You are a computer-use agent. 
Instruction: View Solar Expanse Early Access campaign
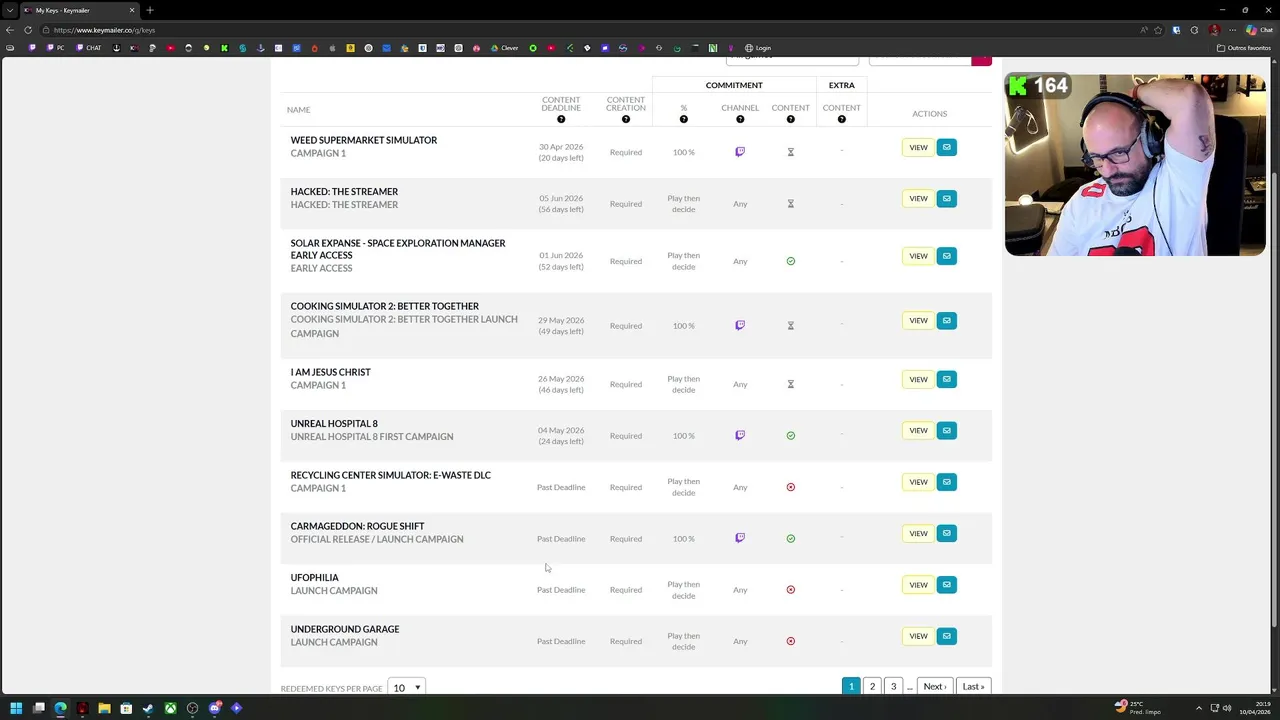tap(918, 256)
